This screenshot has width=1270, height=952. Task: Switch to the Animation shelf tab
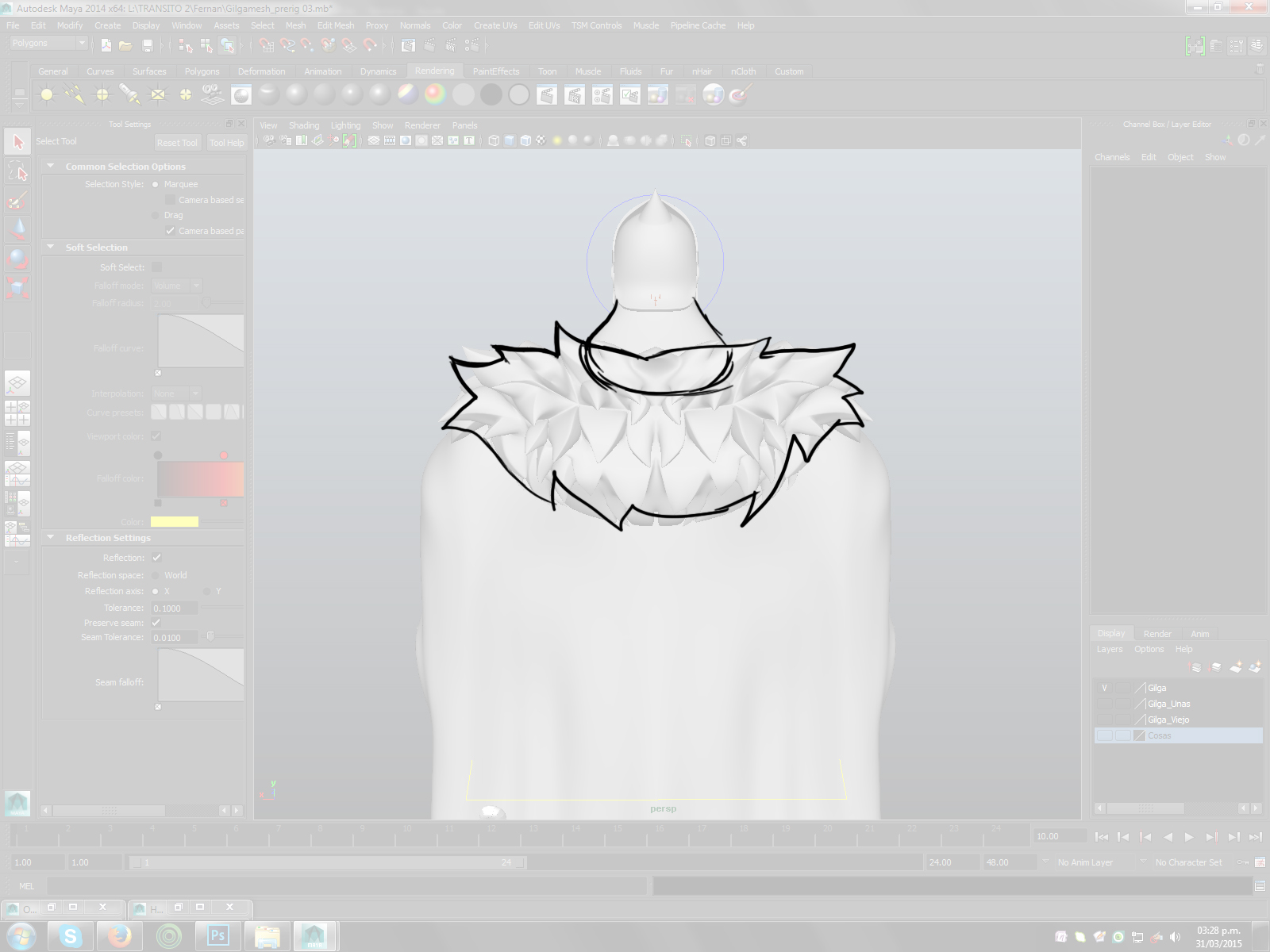pos(322,71)
